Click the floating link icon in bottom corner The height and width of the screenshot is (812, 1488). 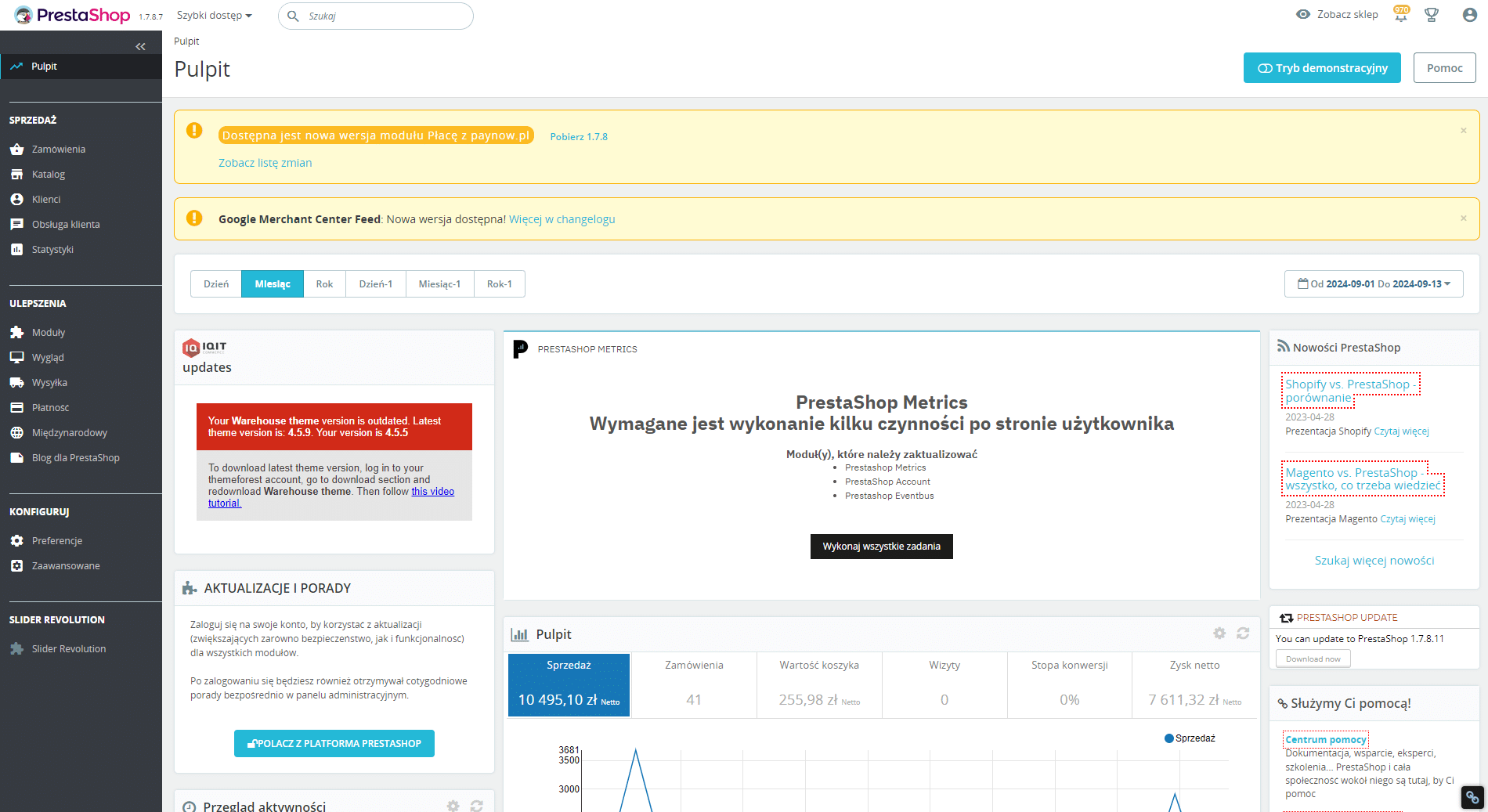1472,797
